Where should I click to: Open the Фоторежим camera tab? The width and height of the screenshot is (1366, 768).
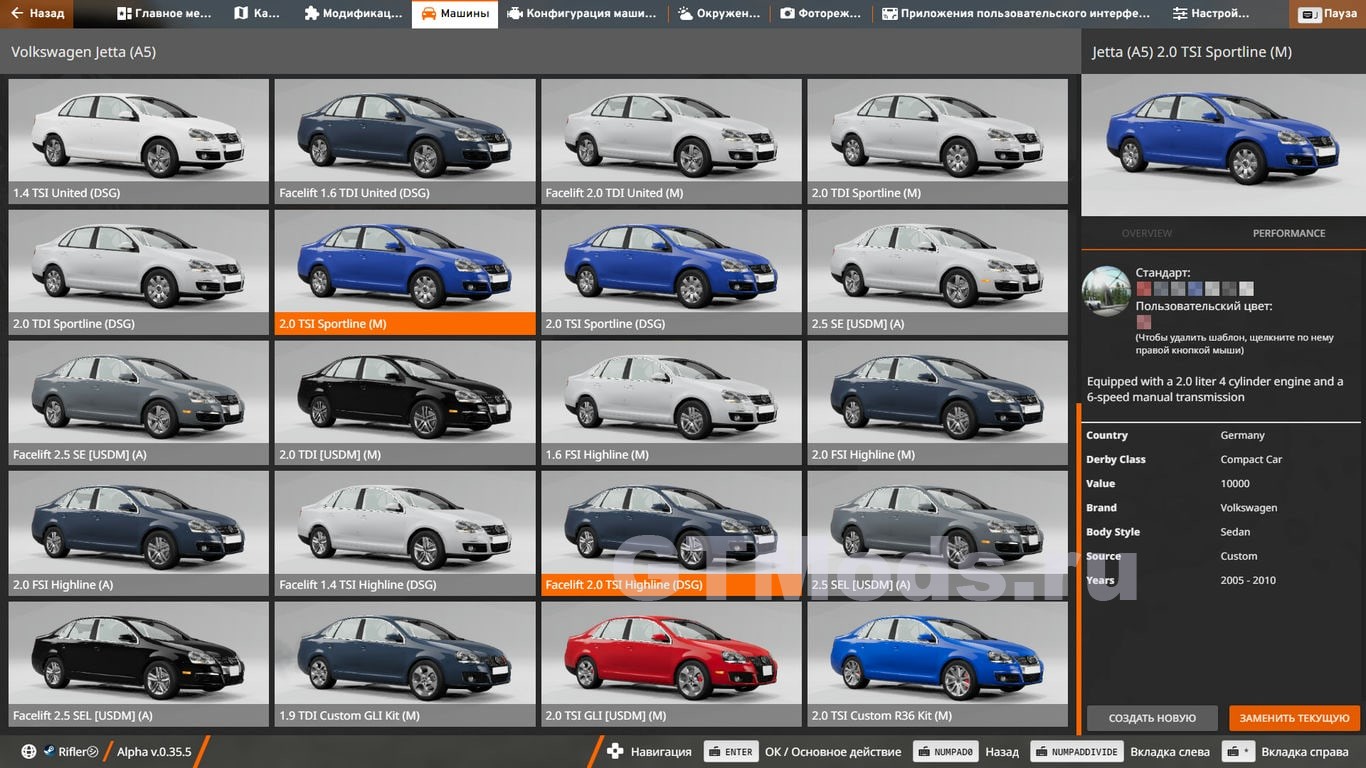821,14
